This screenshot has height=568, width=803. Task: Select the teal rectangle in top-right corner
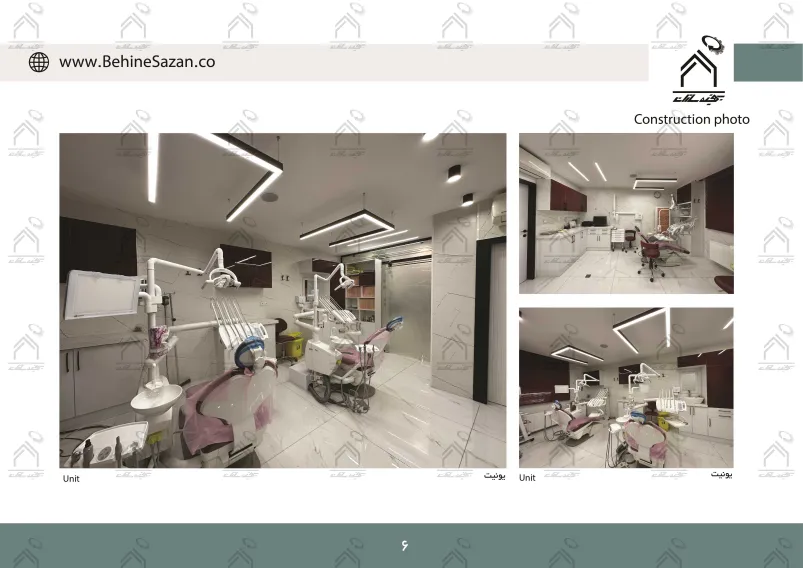click(x=768, y=62)
